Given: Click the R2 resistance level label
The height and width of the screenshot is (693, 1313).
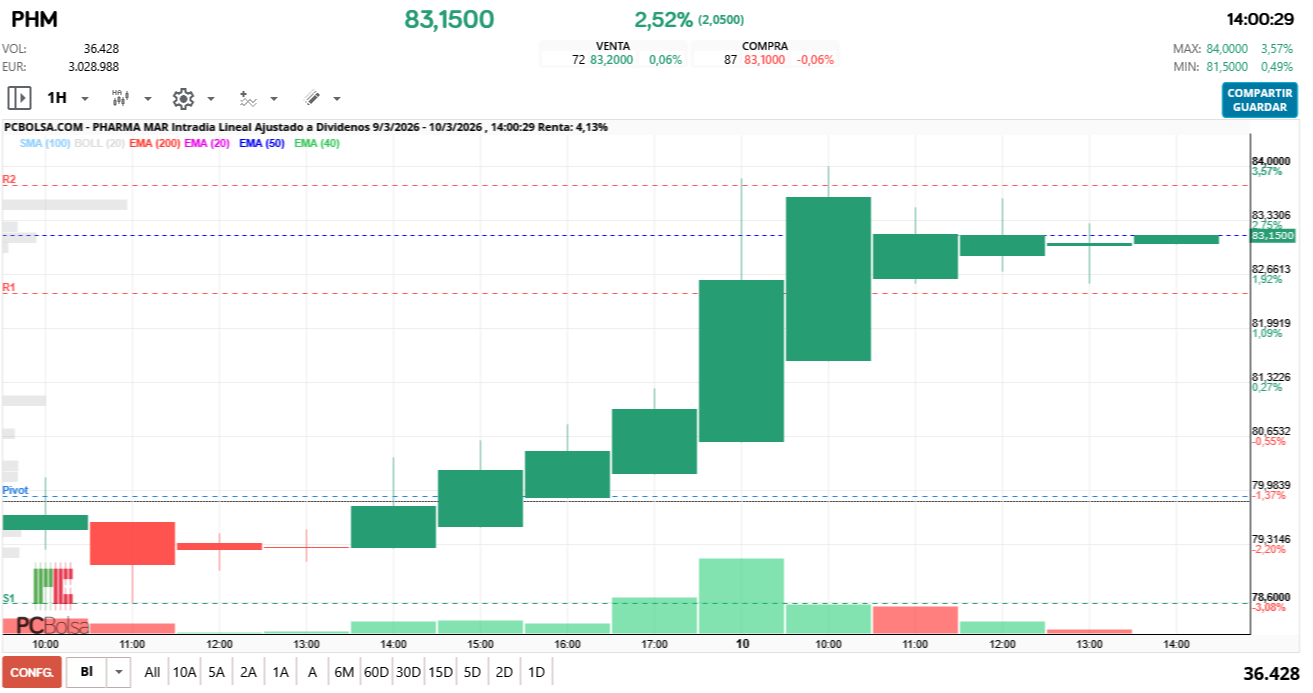Looking at the screenshot, I should [x=9, y=180].
